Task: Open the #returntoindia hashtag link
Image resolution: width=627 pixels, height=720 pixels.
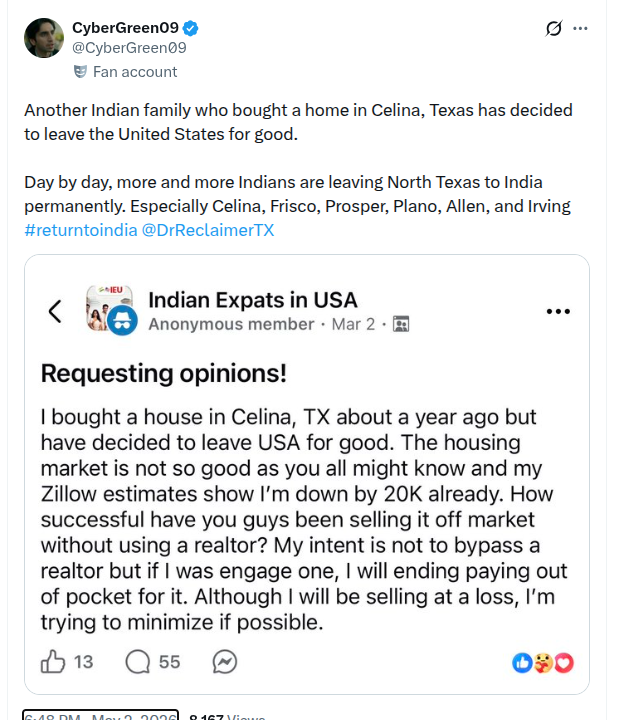Action: [81, 230]
